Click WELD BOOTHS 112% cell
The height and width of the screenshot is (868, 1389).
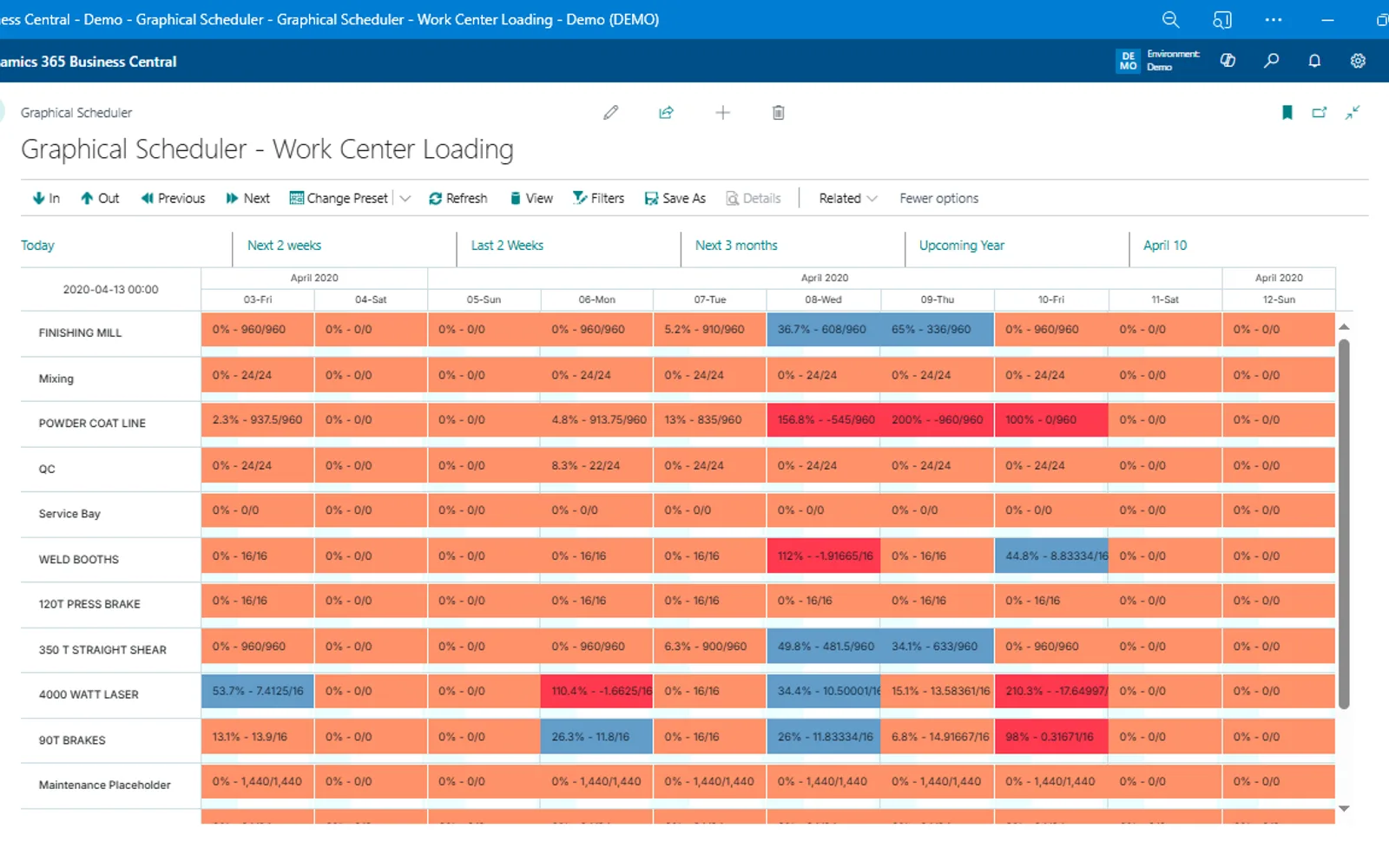pos(824,556)
